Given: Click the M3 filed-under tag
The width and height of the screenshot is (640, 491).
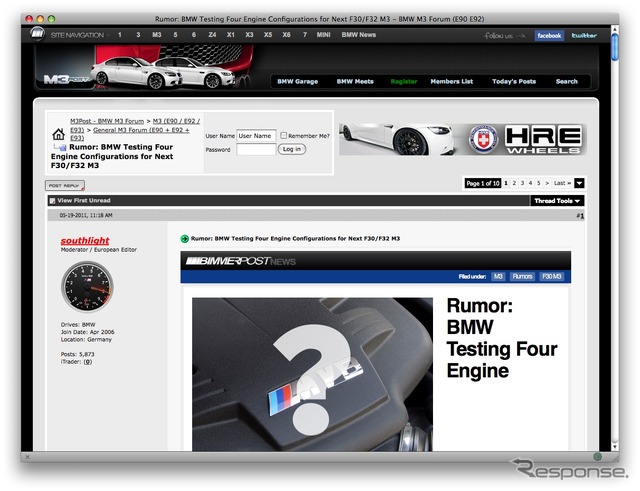Looking at the screenshot, I should click(498, 276).
